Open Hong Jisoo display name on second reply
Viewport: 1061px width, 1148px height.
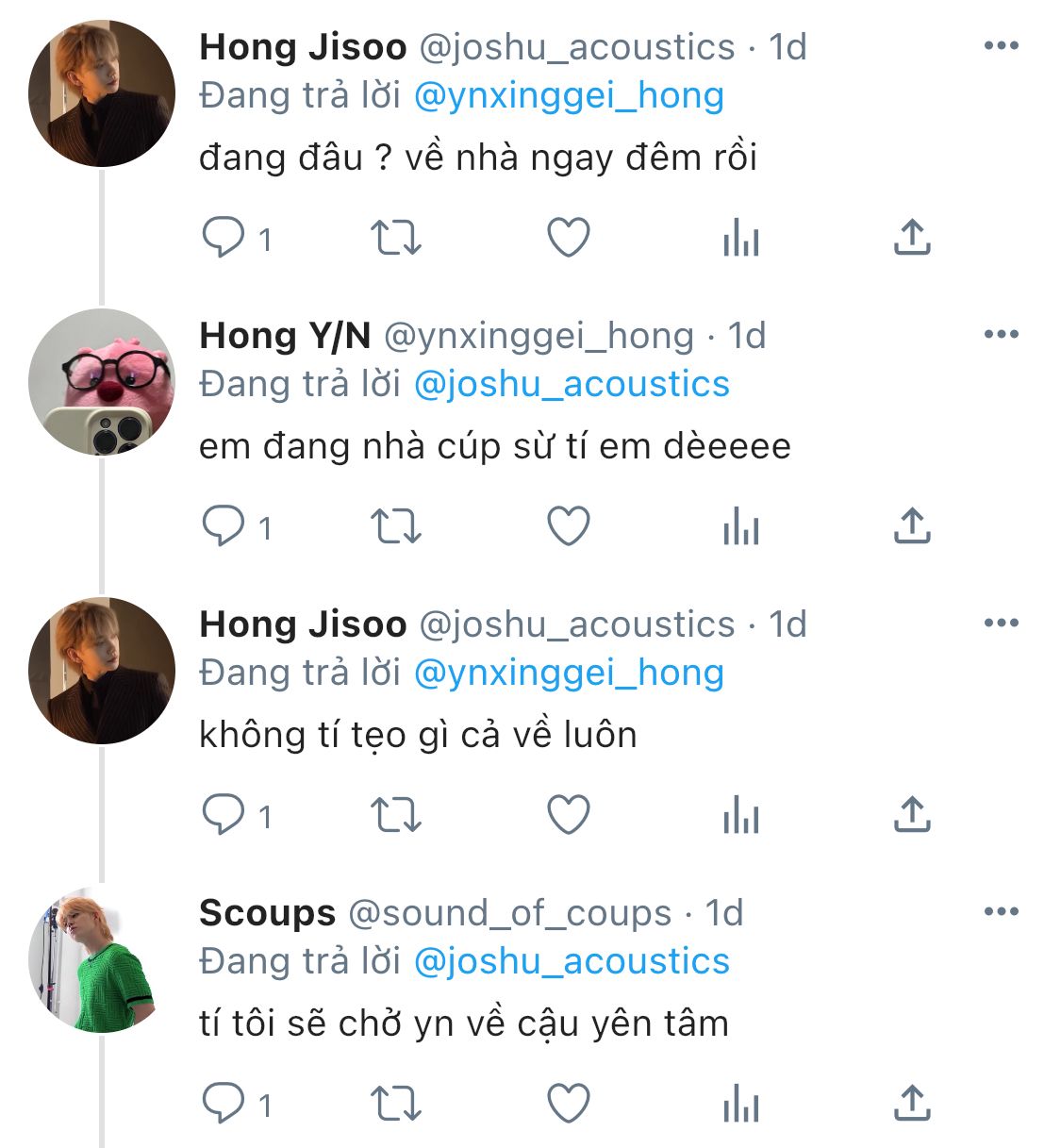pos(303,624)
